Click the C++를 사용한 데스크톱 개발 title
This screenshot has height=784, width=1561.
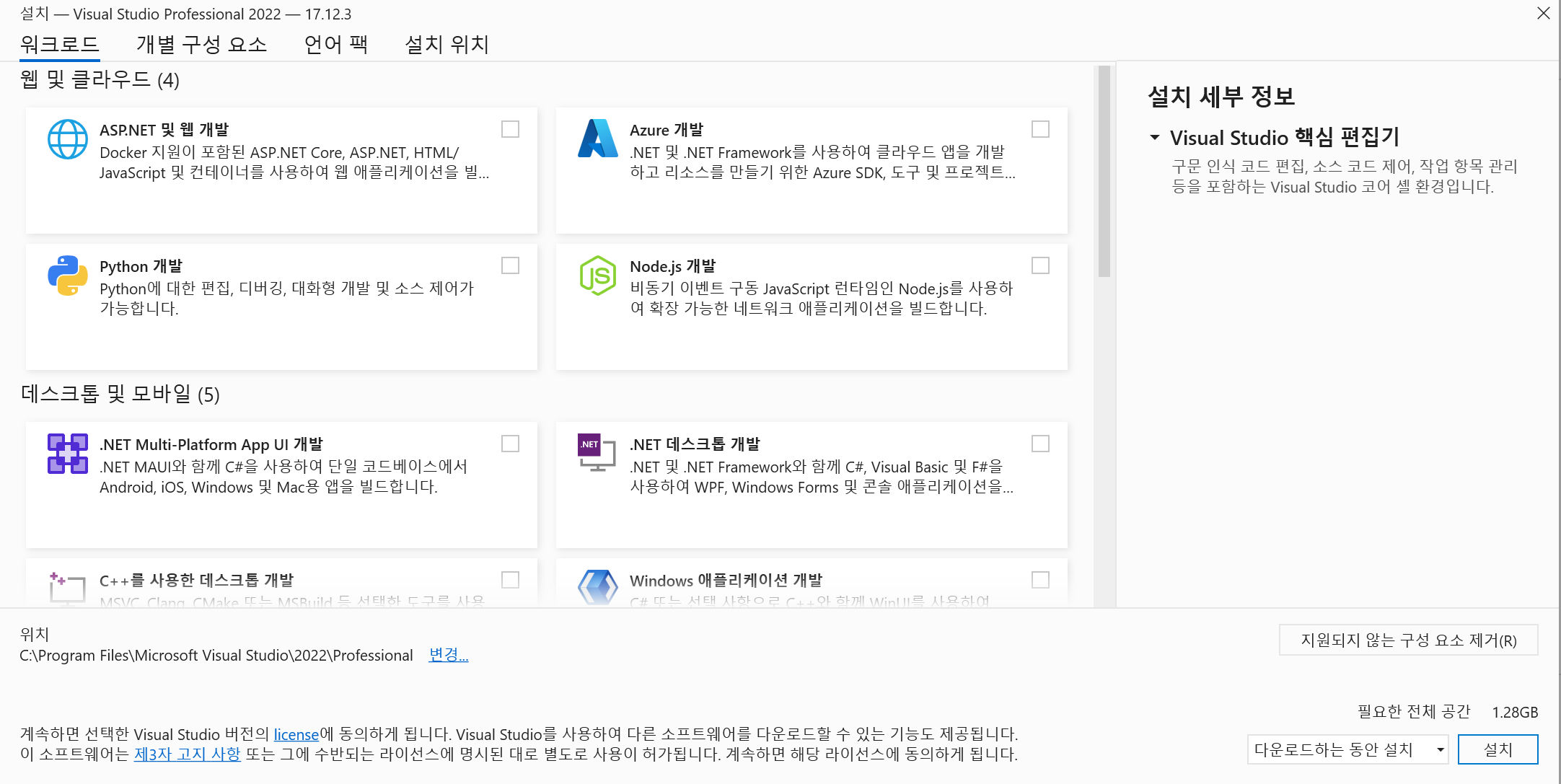(197, 581)
